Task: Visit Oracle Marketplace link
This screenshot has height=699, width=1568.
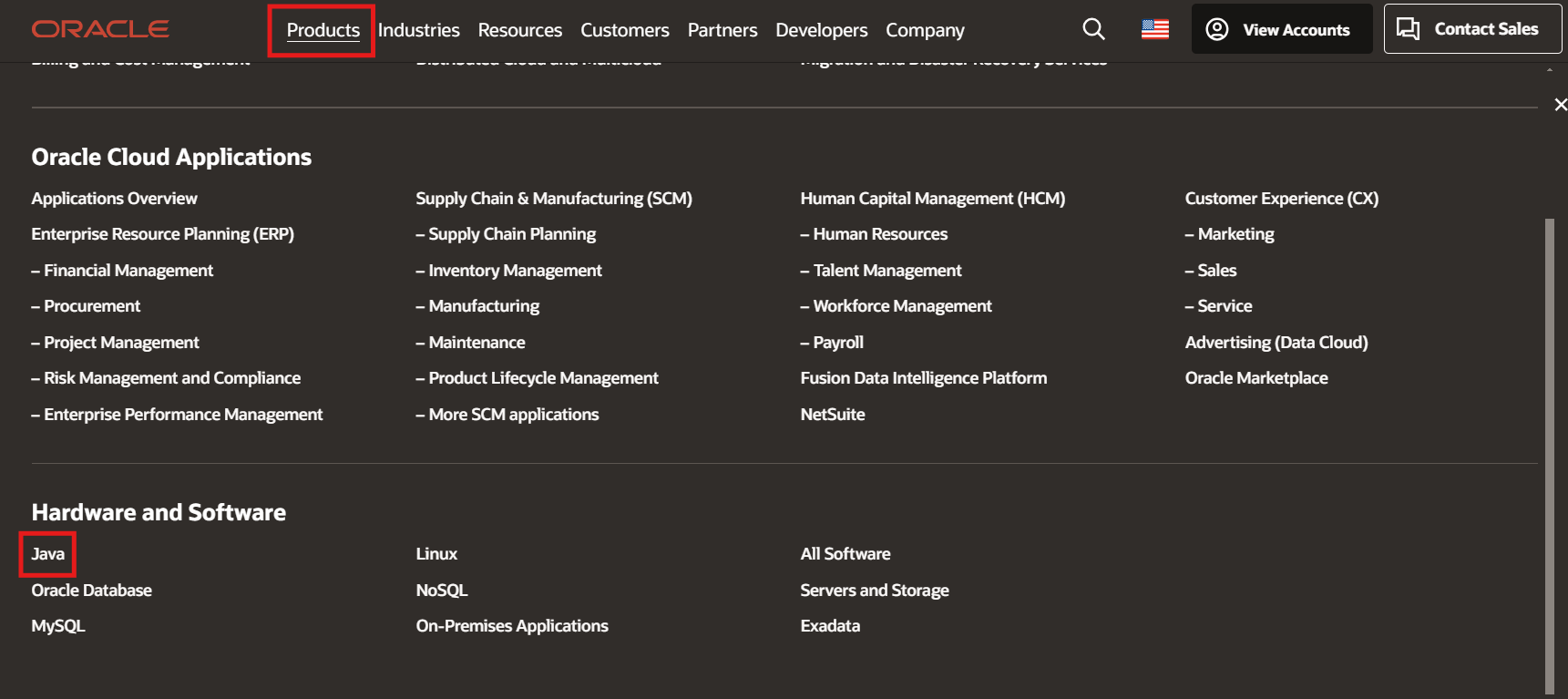Action: click(x=1255, y=378)
